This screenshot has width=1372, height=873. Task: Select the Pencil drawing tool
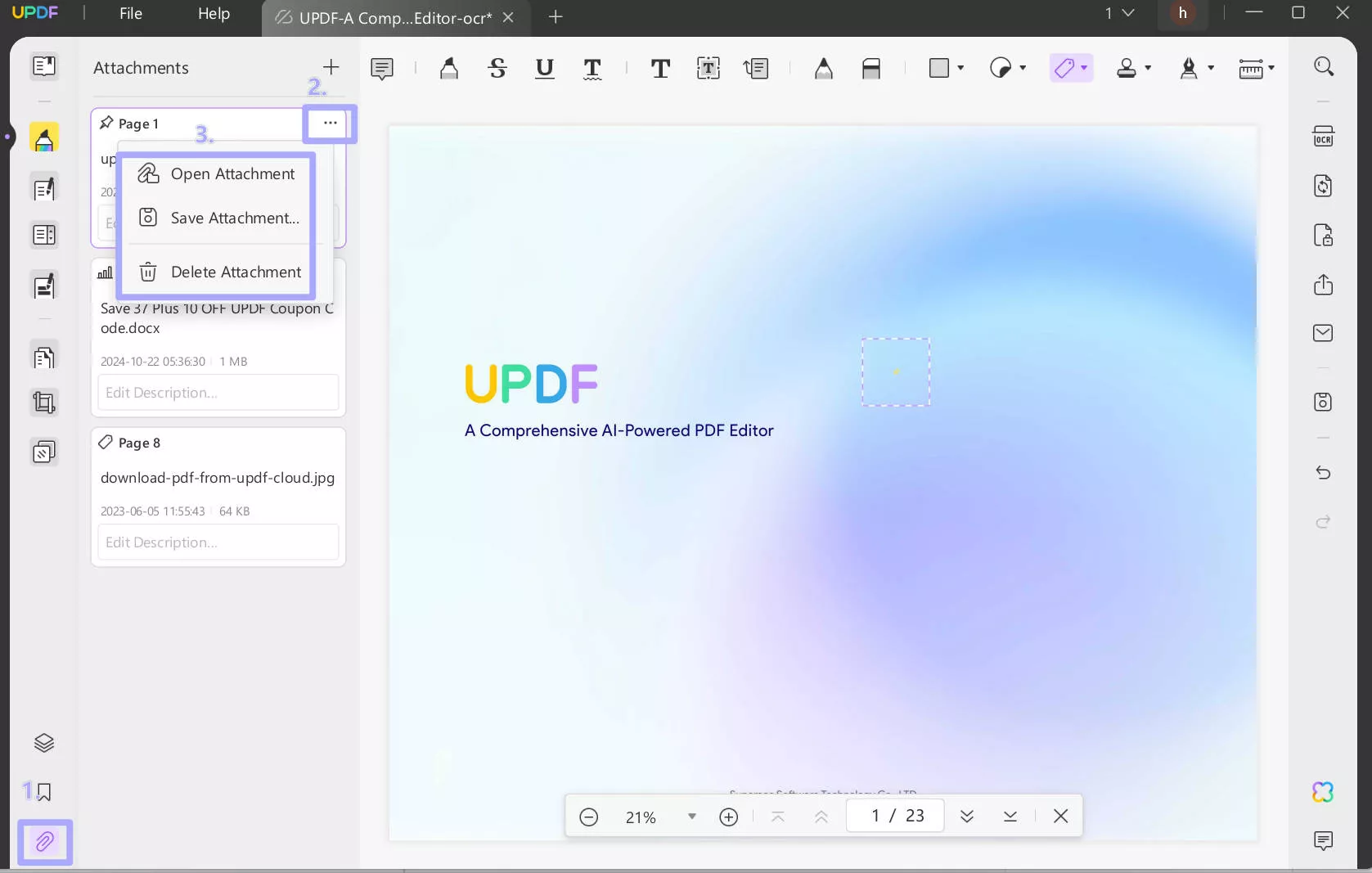(x=824, y=68)
